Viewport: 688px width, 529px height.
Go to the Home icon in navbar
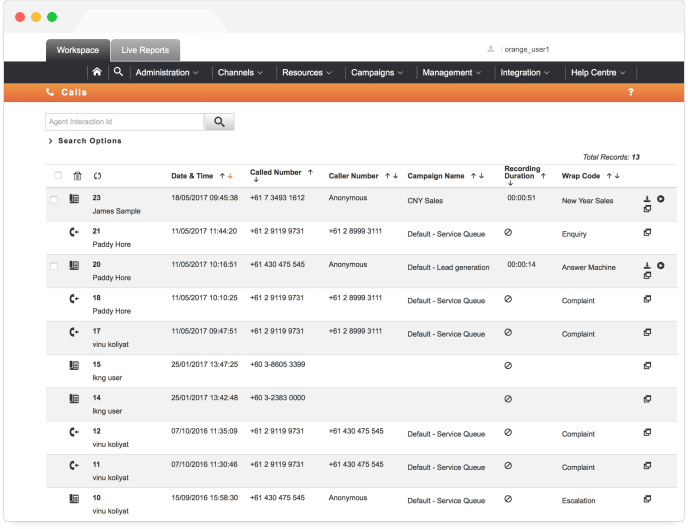(97, 71)
